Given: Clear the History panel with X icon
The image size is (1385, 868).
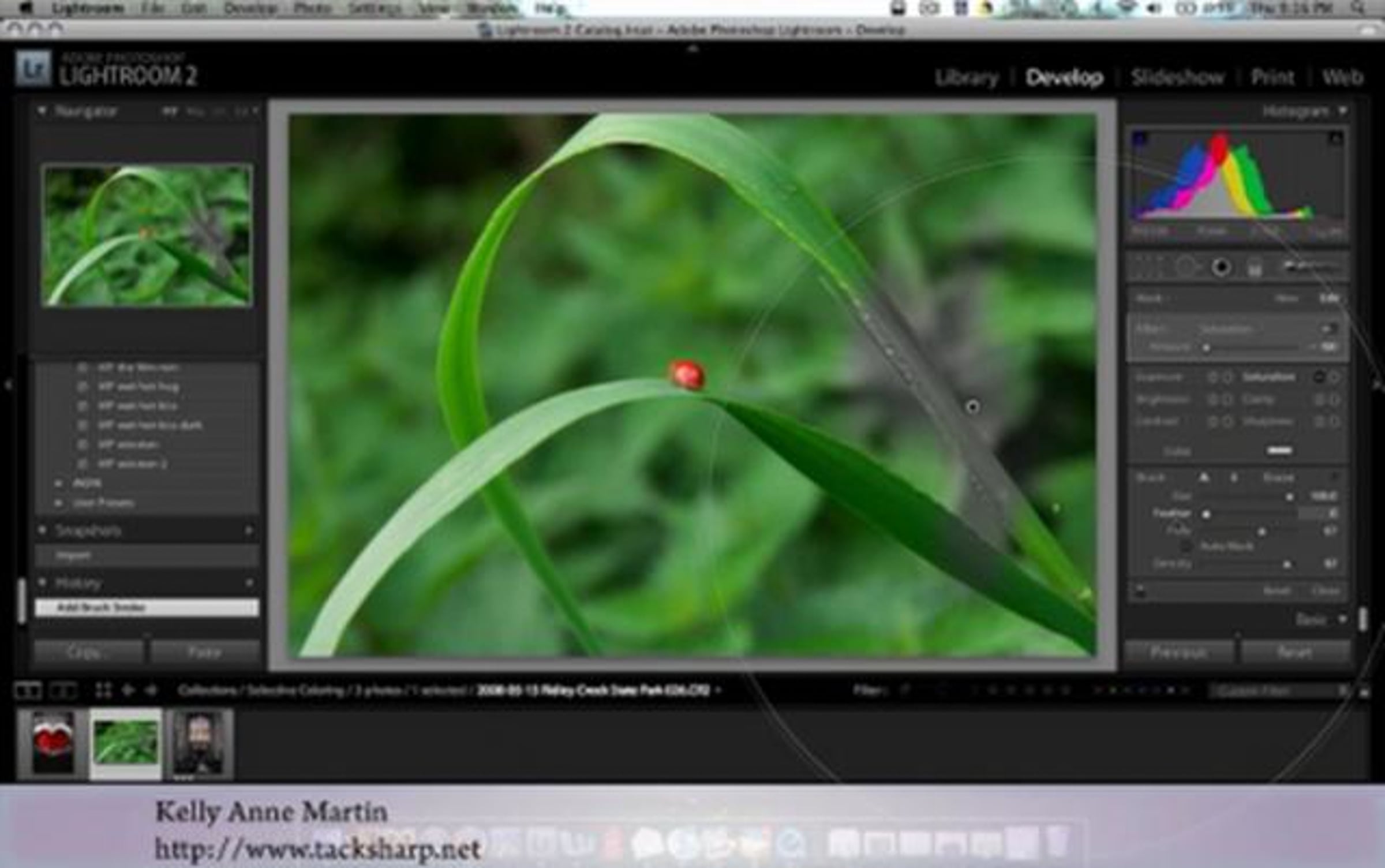Looking at the screenshot, I should 249,583.
